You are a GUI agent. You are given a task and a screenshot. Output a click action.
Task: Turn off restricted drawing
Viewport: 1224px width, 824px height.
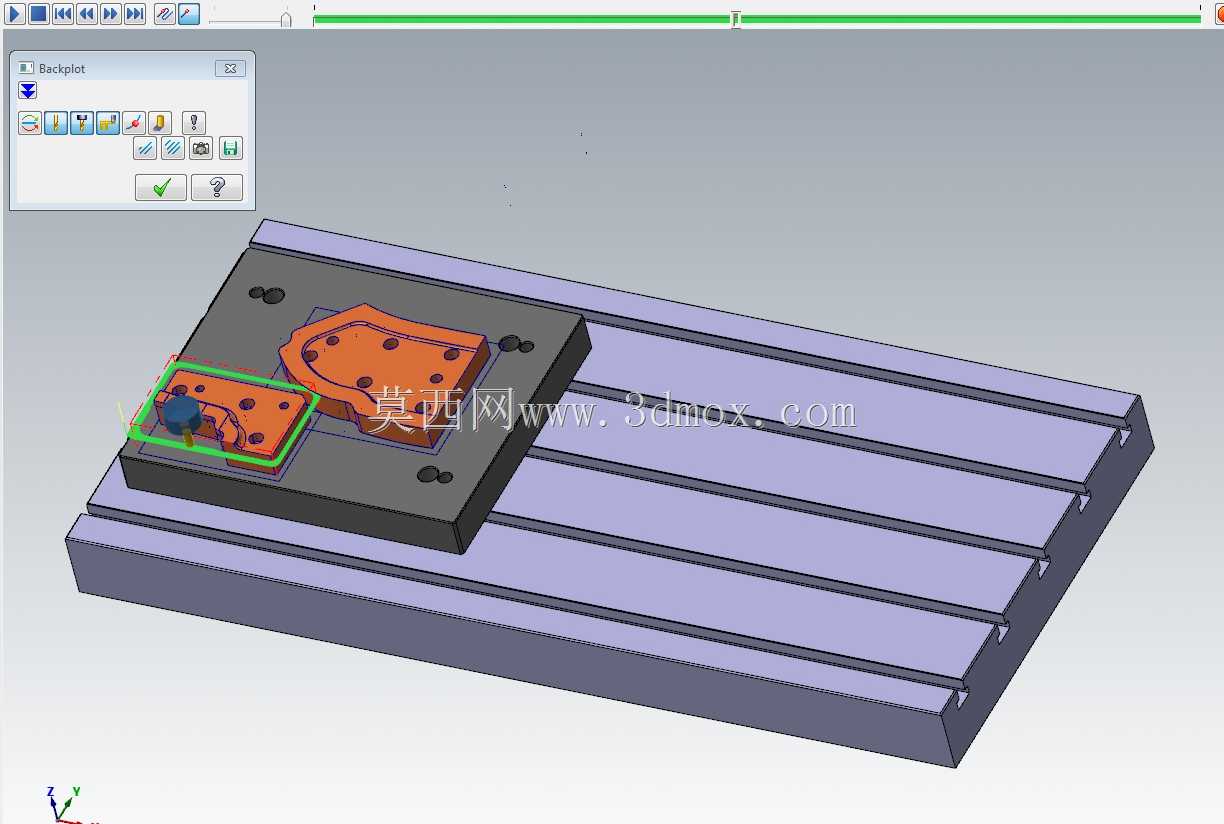(172, 149)
